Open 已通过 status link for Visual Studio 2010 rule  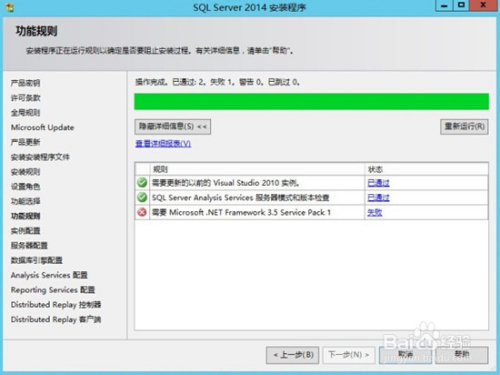point(378,183)
